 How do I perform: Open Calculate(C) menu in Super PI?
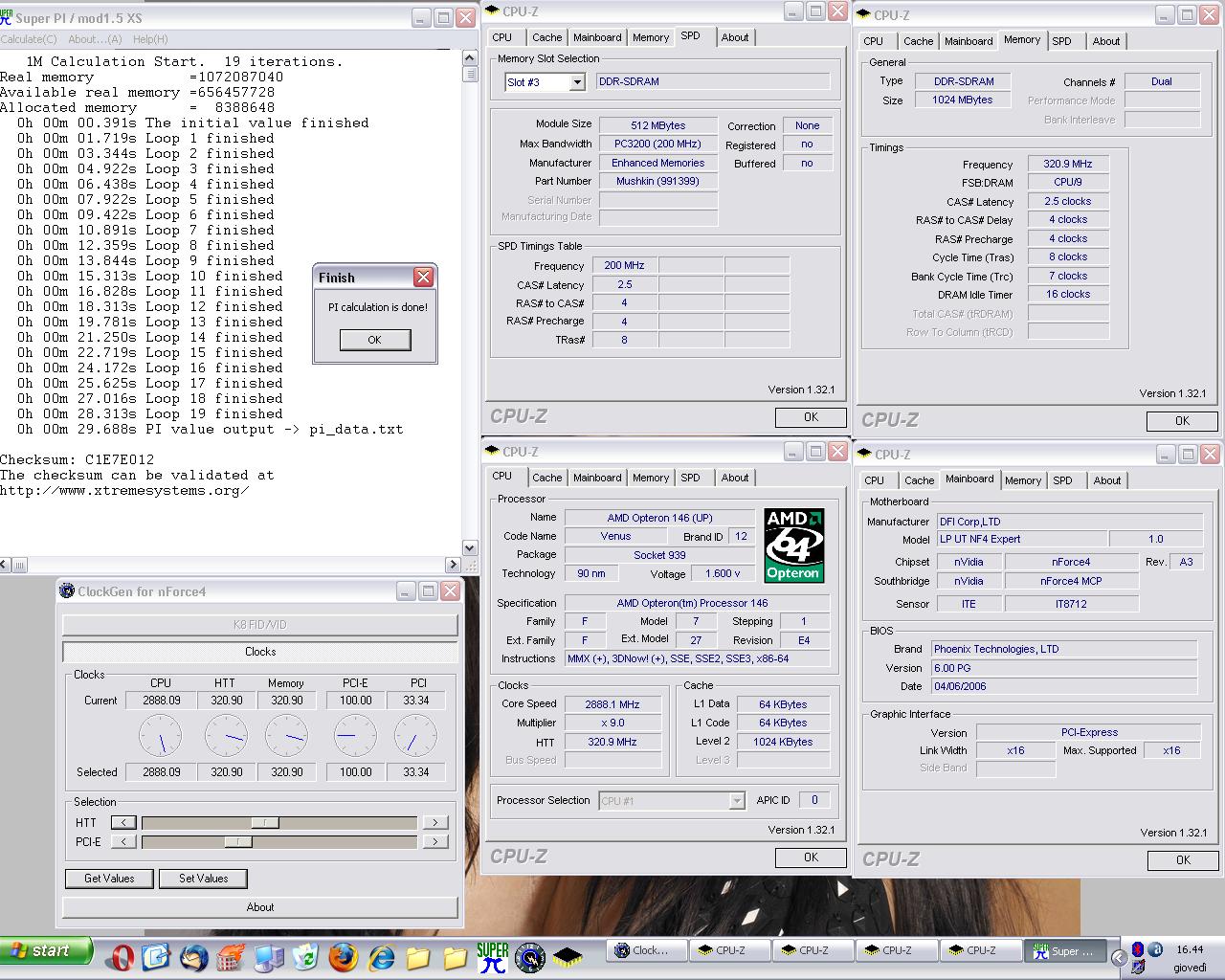(x=29, y=39)
